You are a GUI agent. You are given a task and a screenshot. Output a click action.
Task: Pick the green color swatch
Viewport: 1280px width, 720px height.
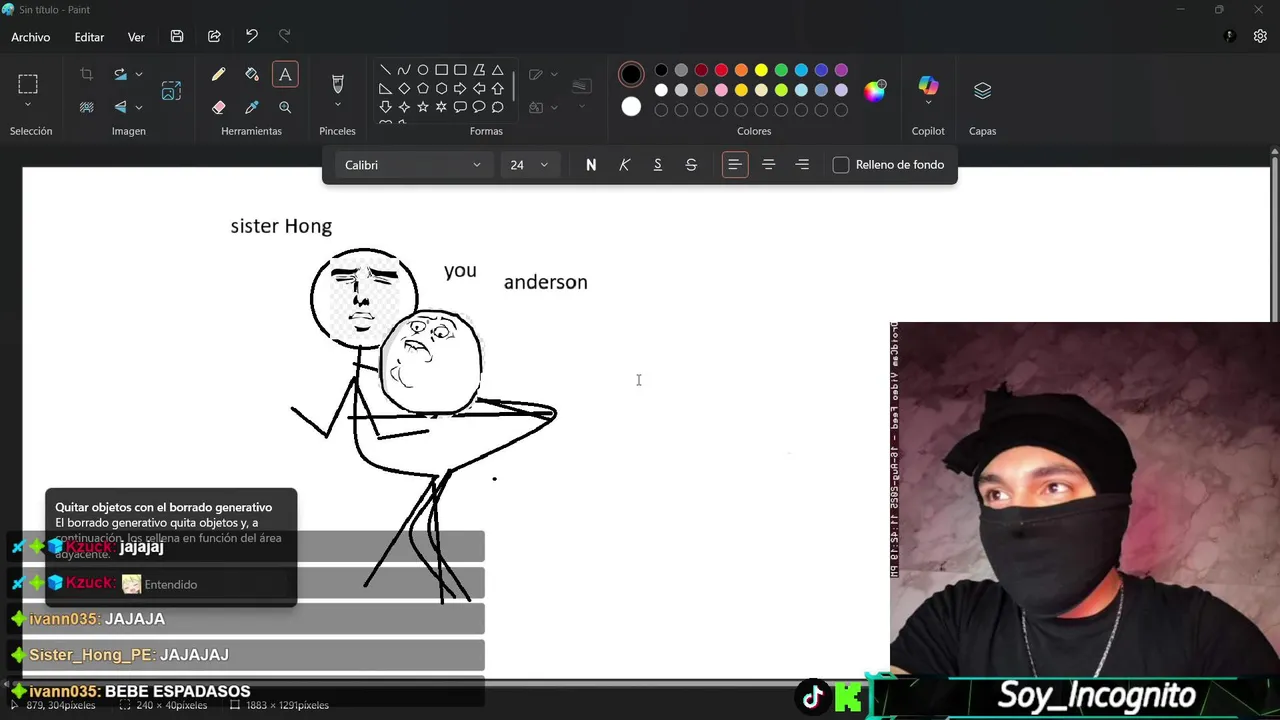[781, 70]
